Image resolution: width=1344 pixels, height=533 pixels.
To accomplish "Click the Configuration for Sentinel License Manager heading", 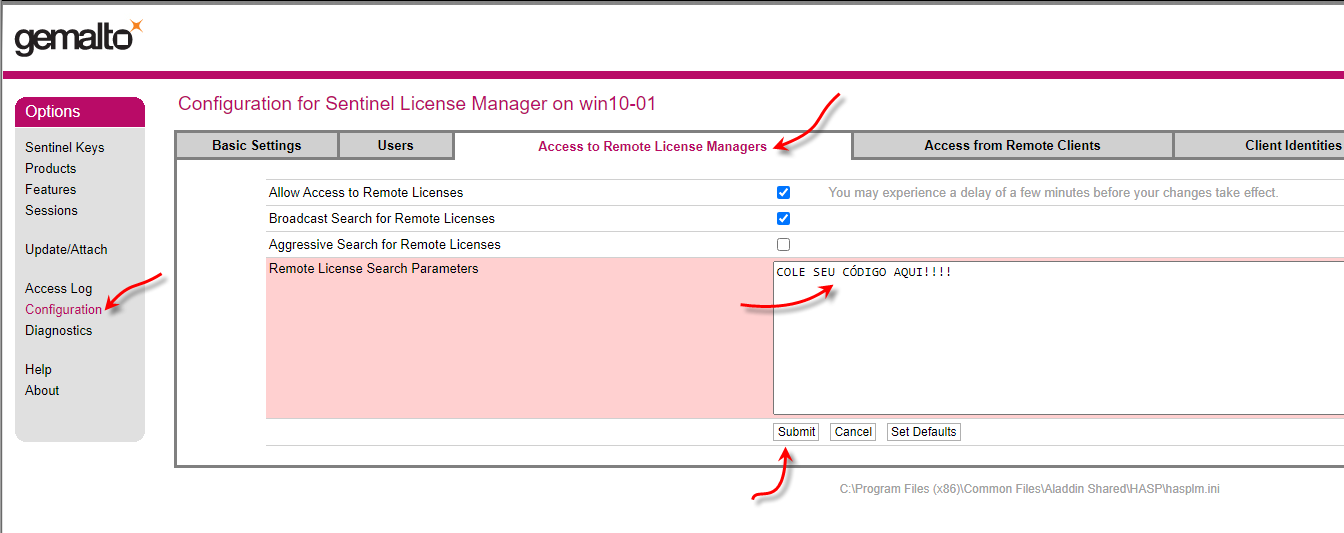I will point(417,103).
